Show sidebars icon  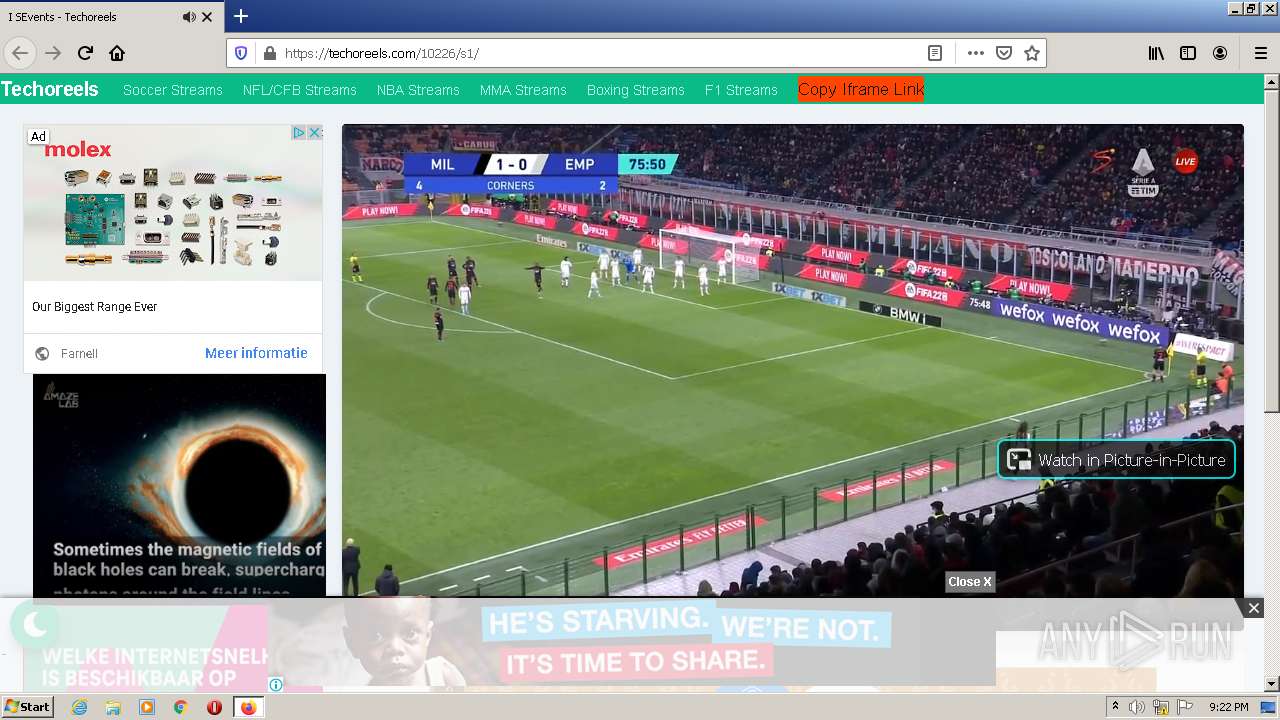click(x=1188, y=53)
